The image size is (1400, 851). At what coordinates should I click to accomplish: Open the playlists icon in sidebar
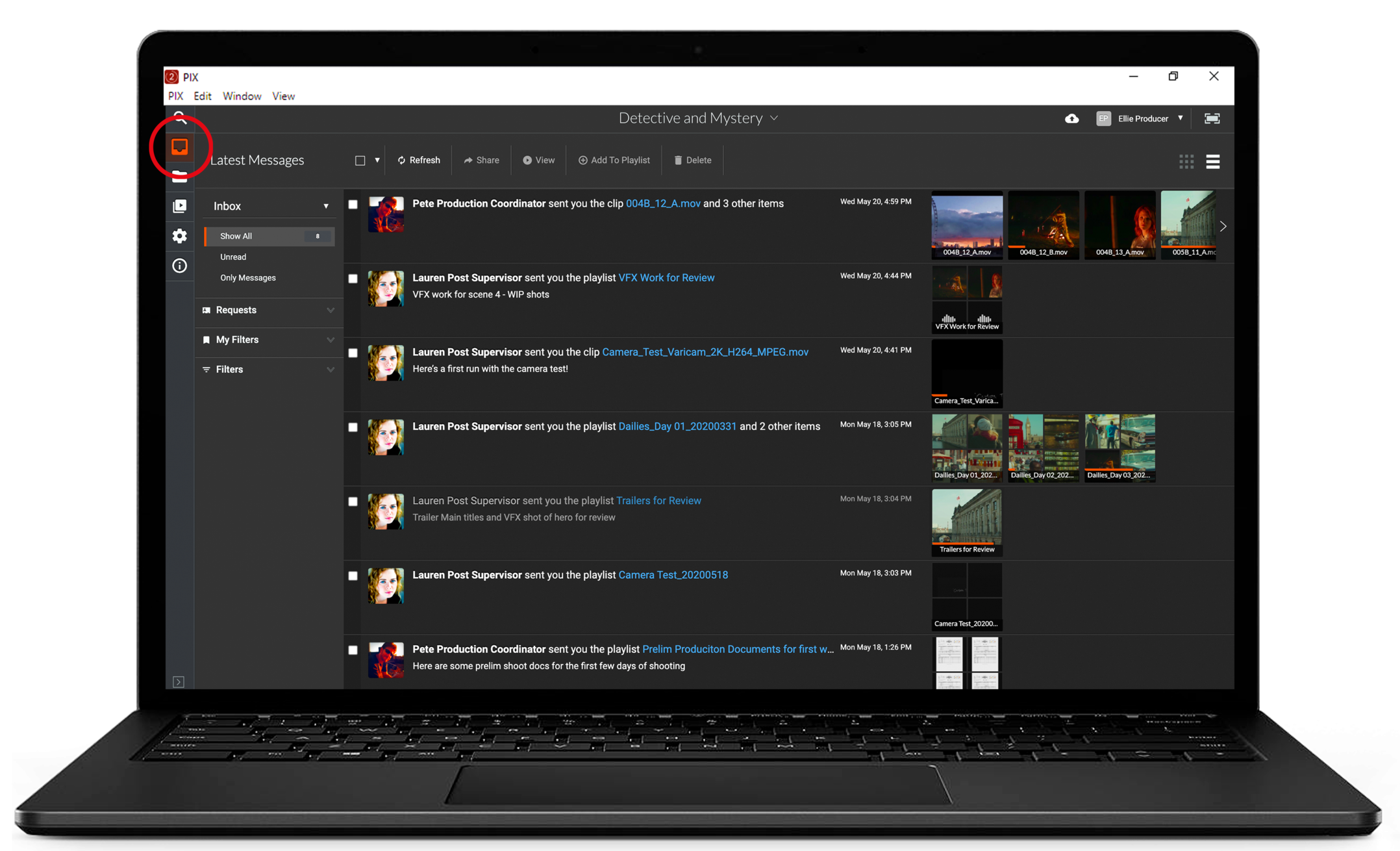tap(180, 207)
